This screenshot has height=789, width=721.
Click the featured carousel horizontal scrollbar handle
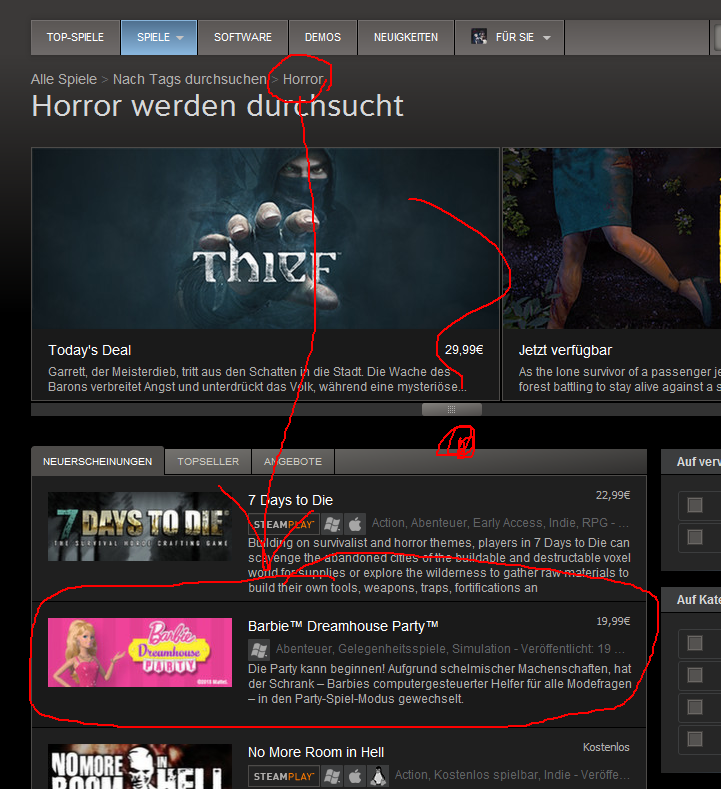coord(451,409)
